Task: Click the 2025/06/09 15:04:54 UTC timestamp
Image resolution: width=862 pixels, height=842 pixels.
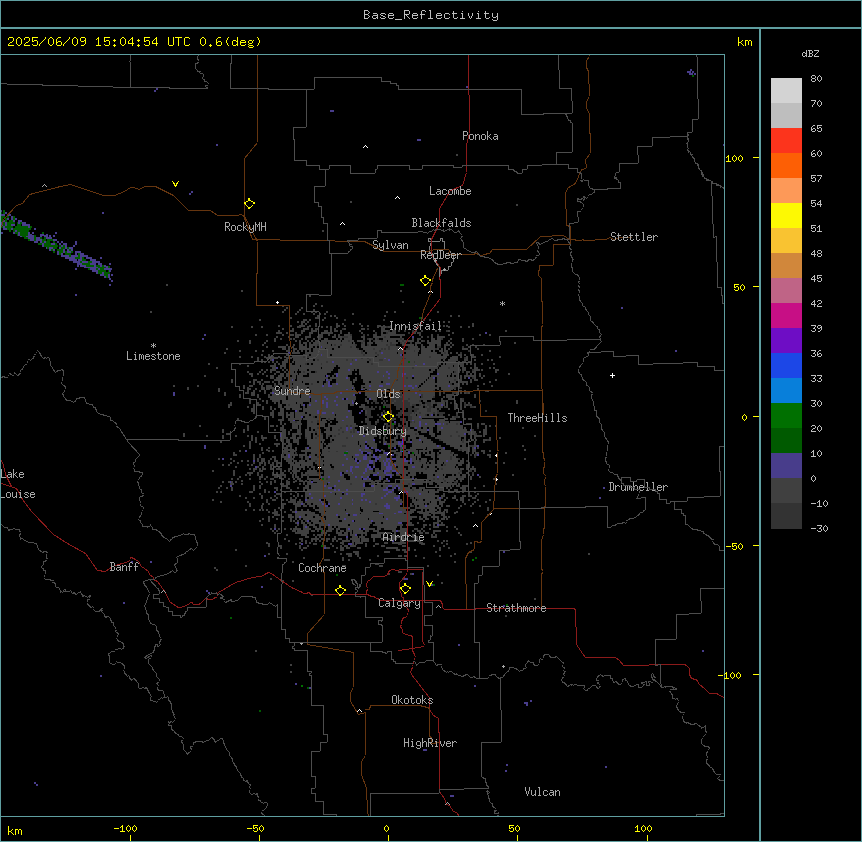Action: tap(99, 42)
